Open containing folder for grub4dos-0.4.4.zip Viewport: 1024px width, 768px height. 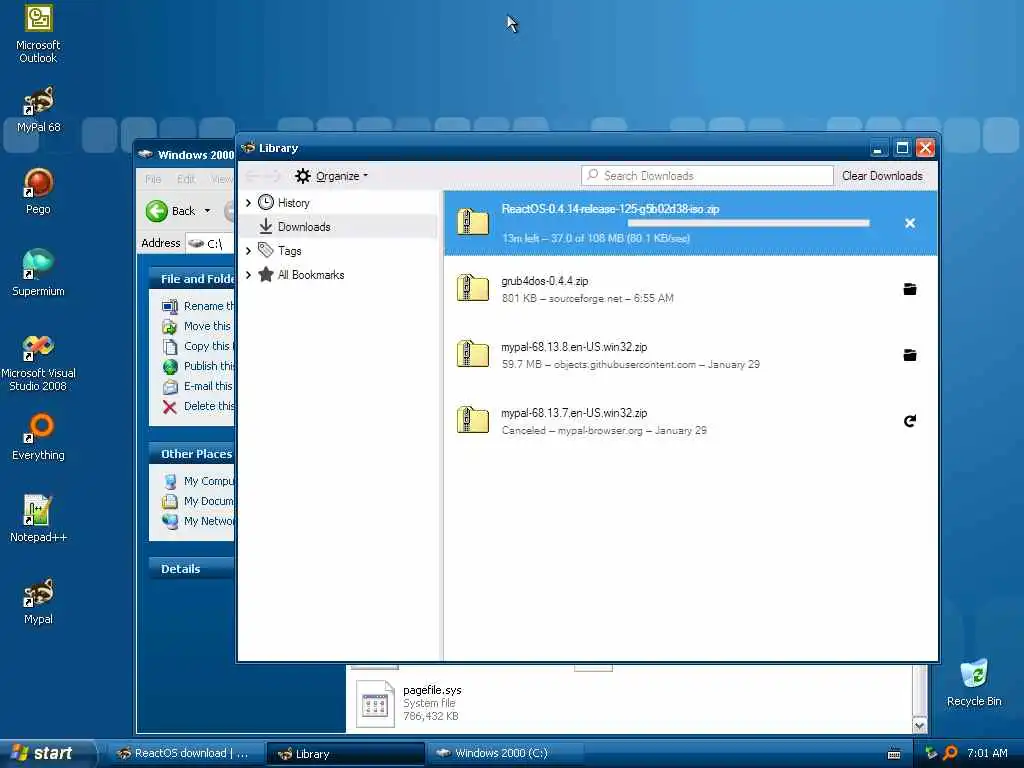(910, 289)
